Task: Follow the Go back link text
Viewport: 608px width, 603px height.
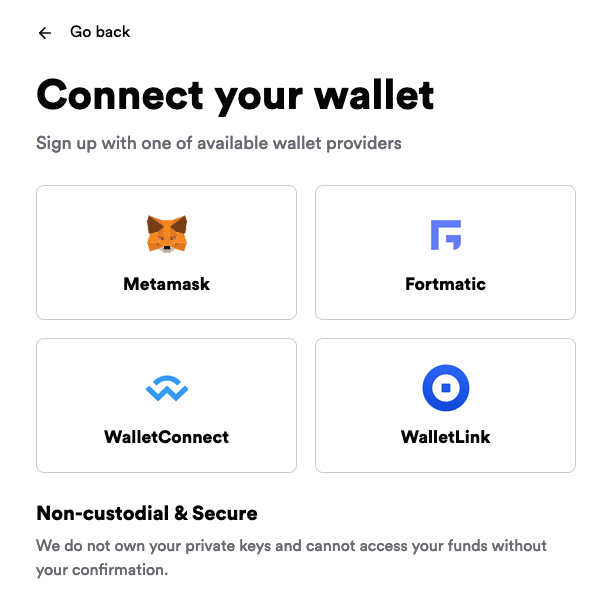Action: point(100,32)
